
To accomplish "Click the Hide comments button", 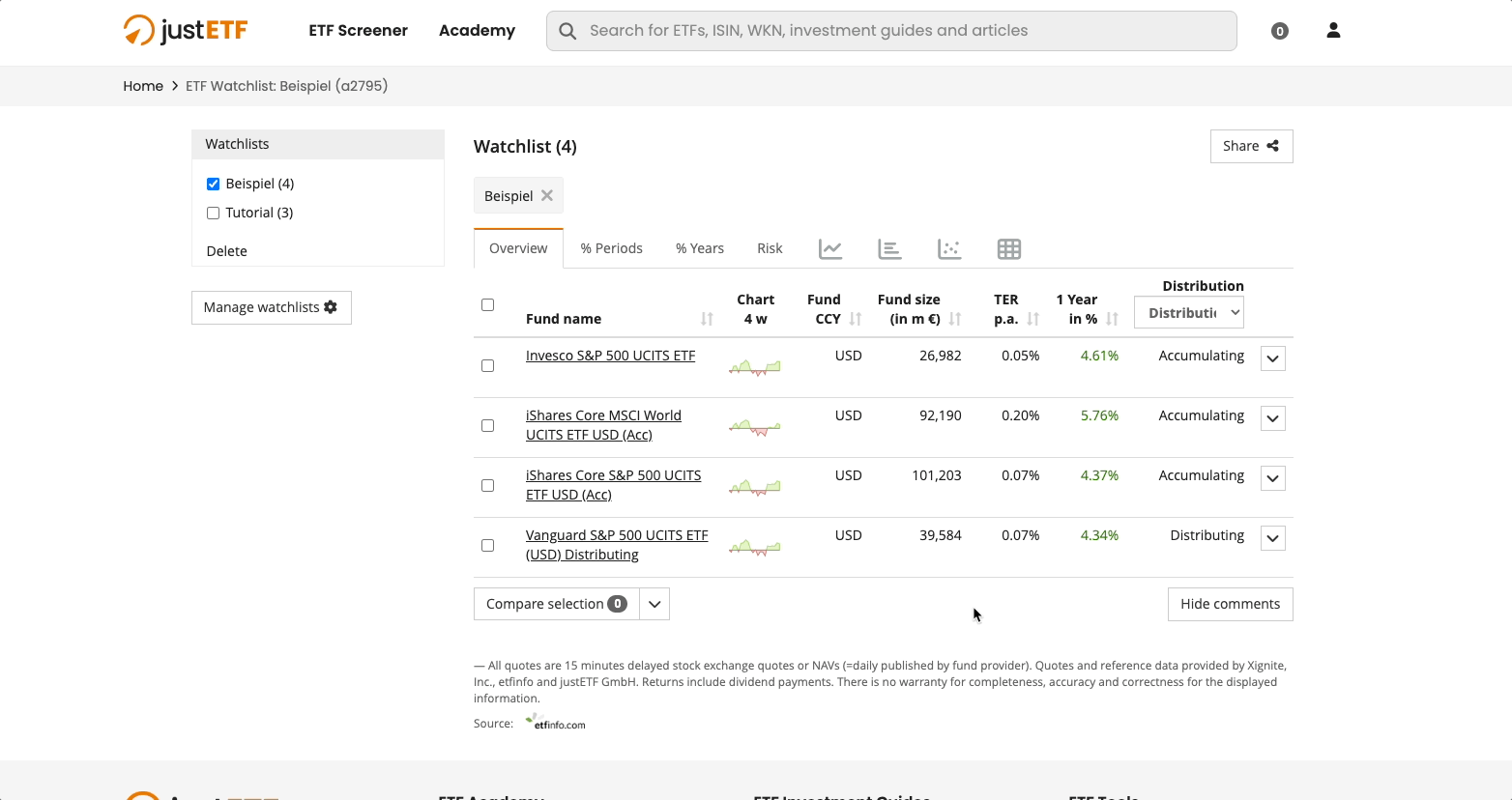I will tap(1230, 604).
